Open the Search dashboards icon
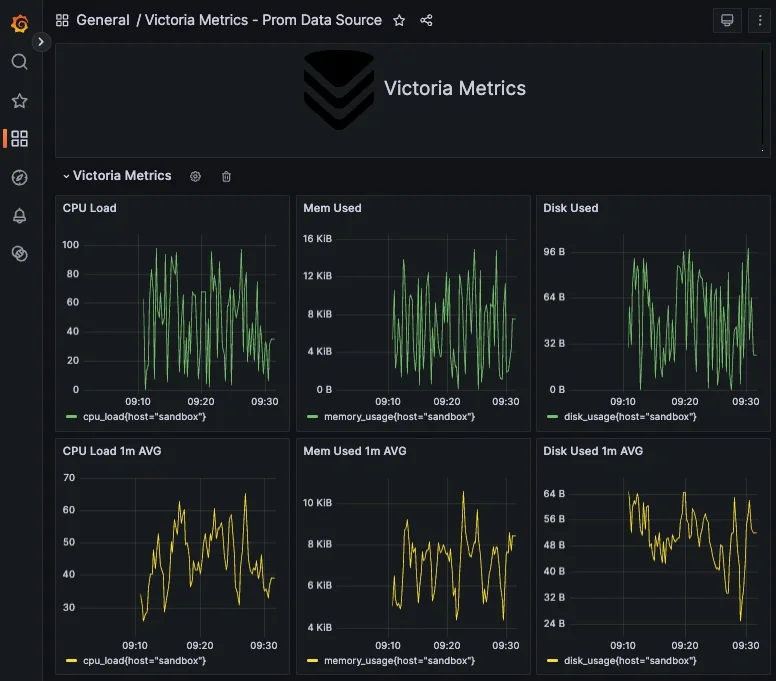Image resolution: width=776 pixels, height=681 pixels. pos(19,62)
